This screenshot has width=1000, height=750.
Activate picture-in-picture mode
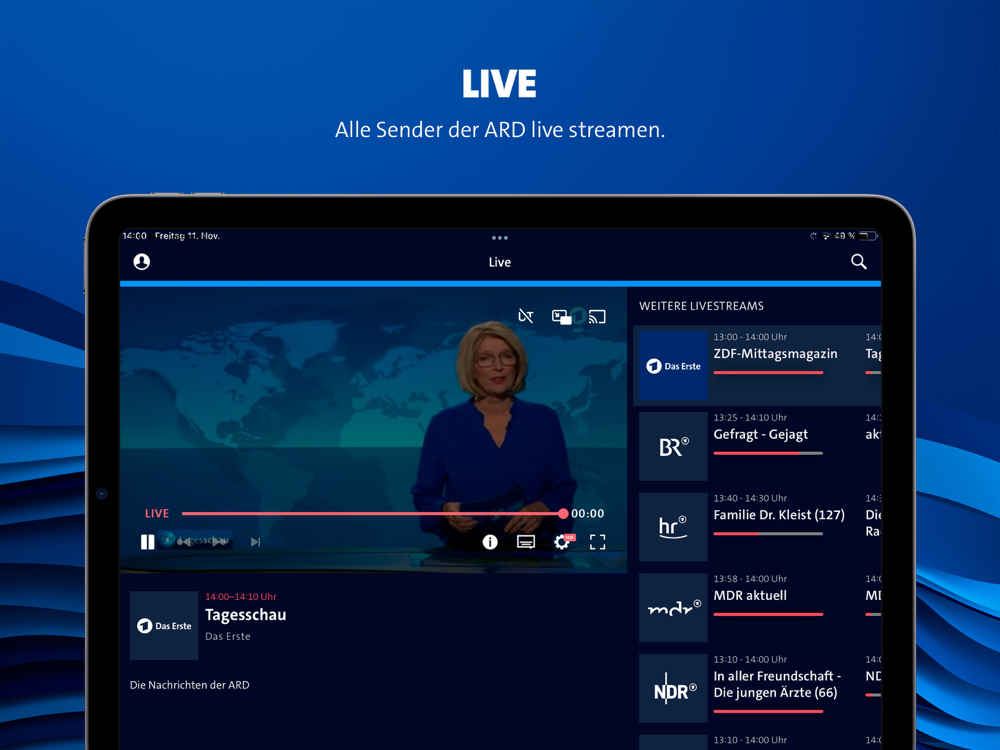561,316
